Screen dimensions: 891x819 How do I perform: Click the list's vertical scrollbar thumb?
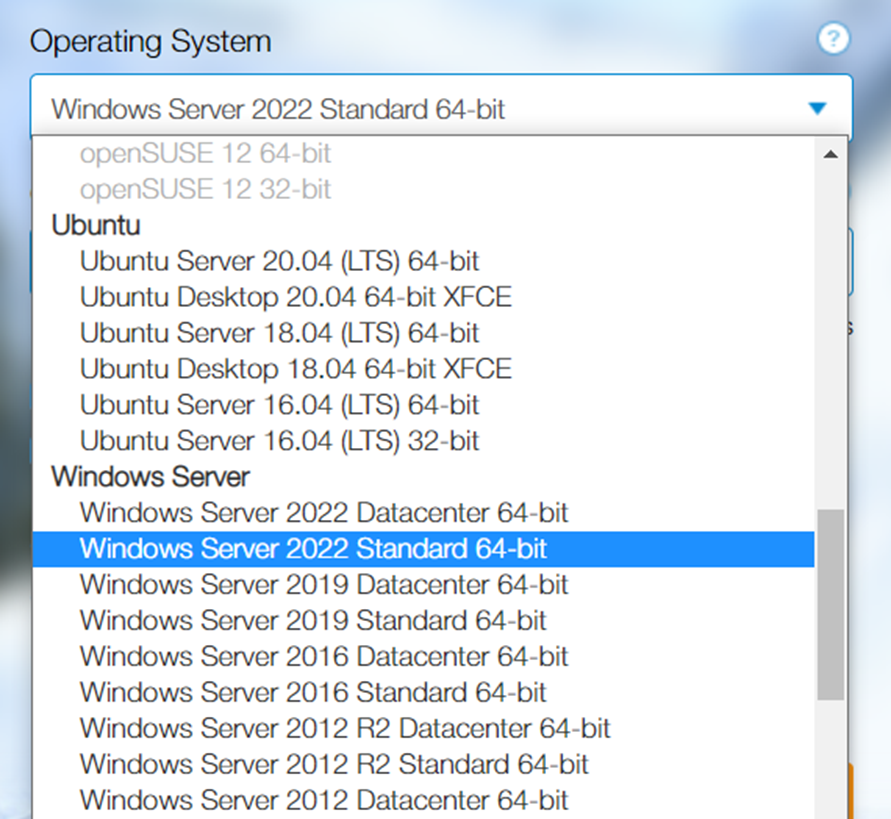coord(830,605)
